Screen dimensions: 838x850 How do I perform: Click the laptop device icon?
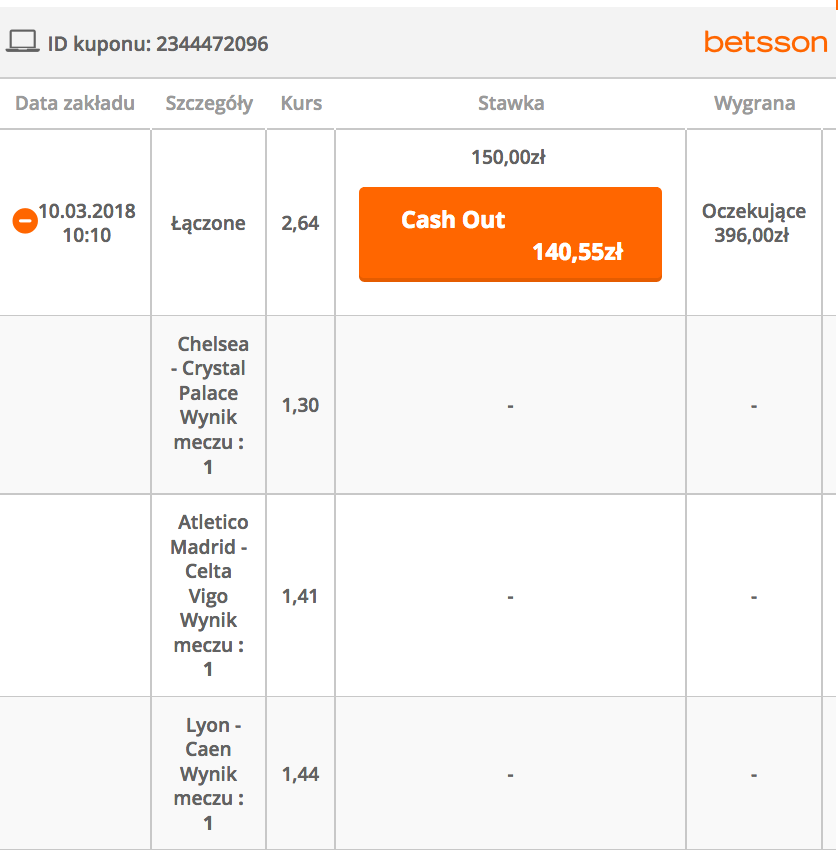pos(22,42)
